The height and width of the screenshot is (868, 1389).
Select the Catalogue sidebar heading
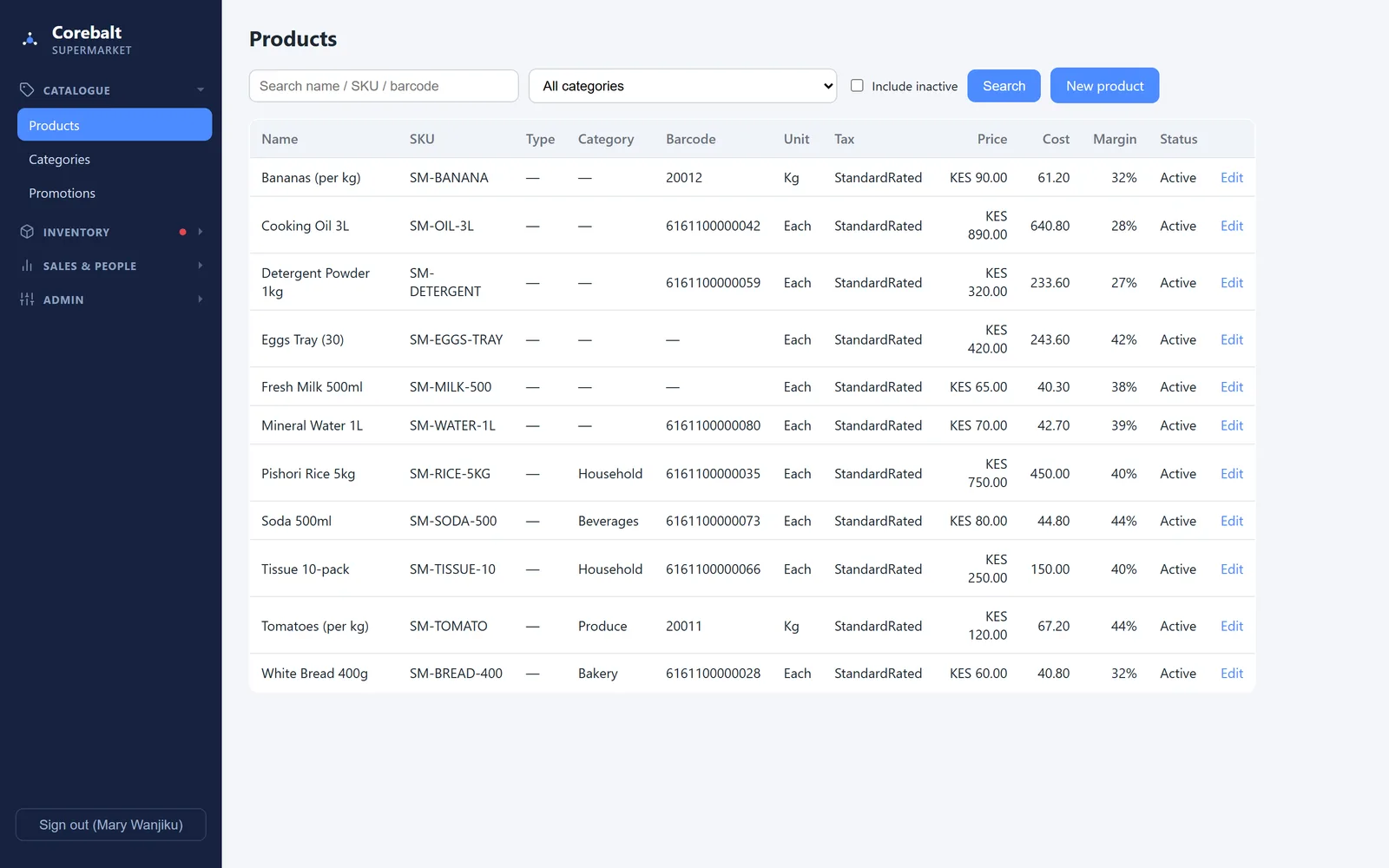76,90
